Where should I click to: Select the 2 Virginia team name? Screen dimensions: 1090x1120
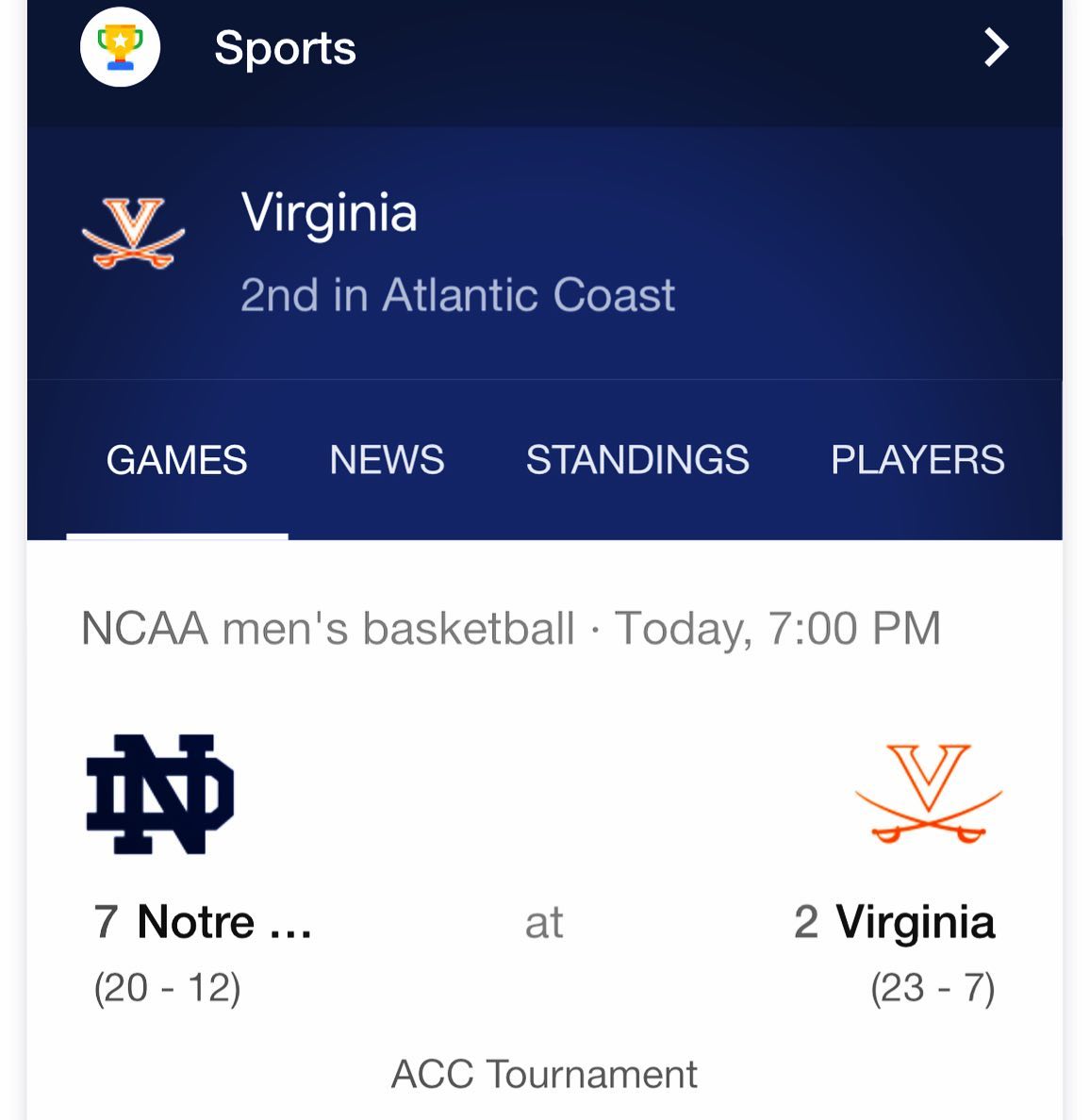coord(894,922)
